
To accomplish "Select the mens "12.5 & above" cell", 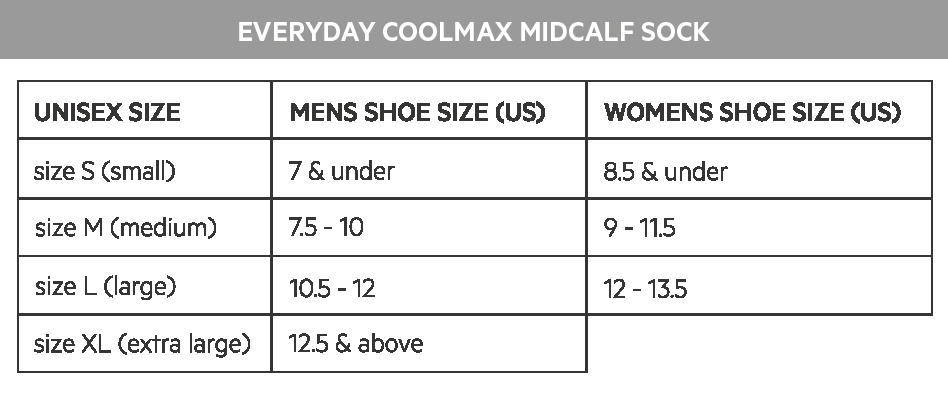I will pos(356,345).
